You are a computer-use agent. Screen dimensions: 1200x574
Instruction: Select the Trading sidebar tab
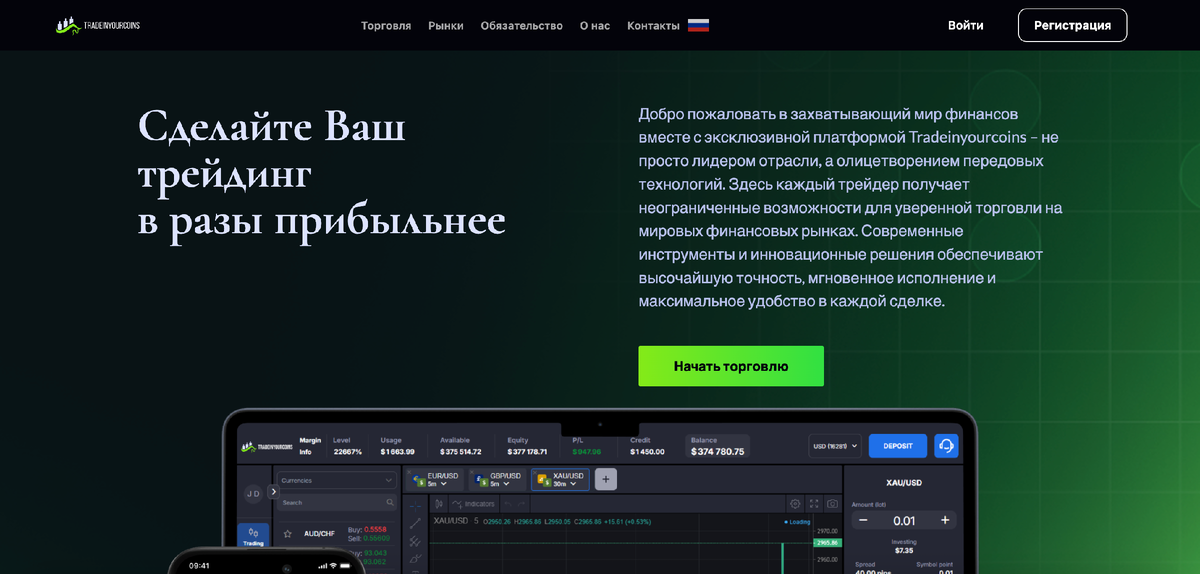(x=253, y=536)
